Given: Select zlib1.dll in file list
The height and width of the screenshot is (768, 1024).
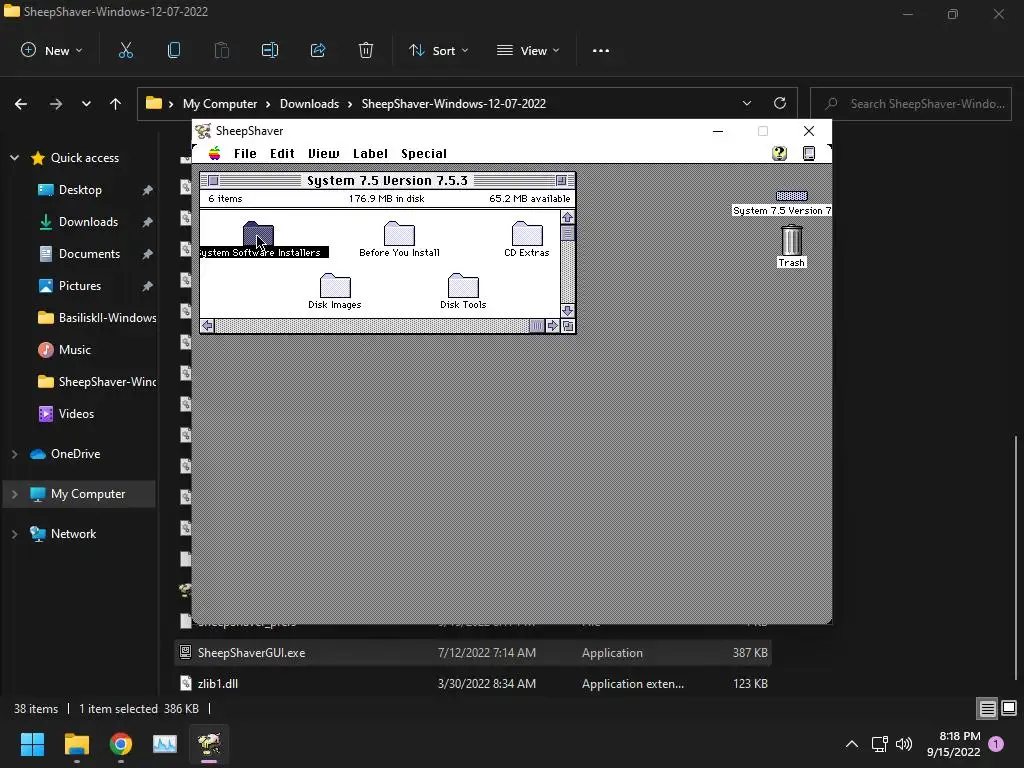Looking at the screenshot, I should (x=473, y=684).
